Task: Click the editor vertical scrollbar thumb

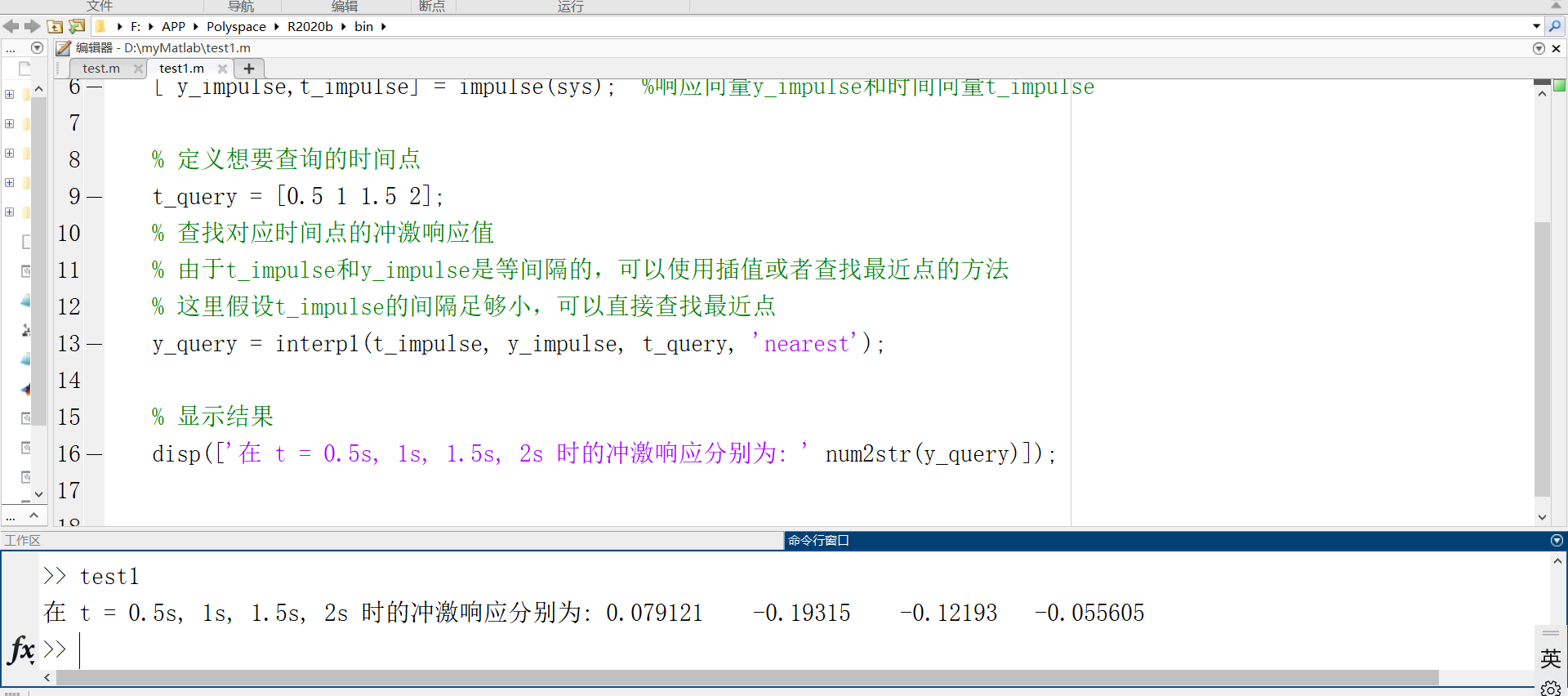Action: (x=1542, y=359)
